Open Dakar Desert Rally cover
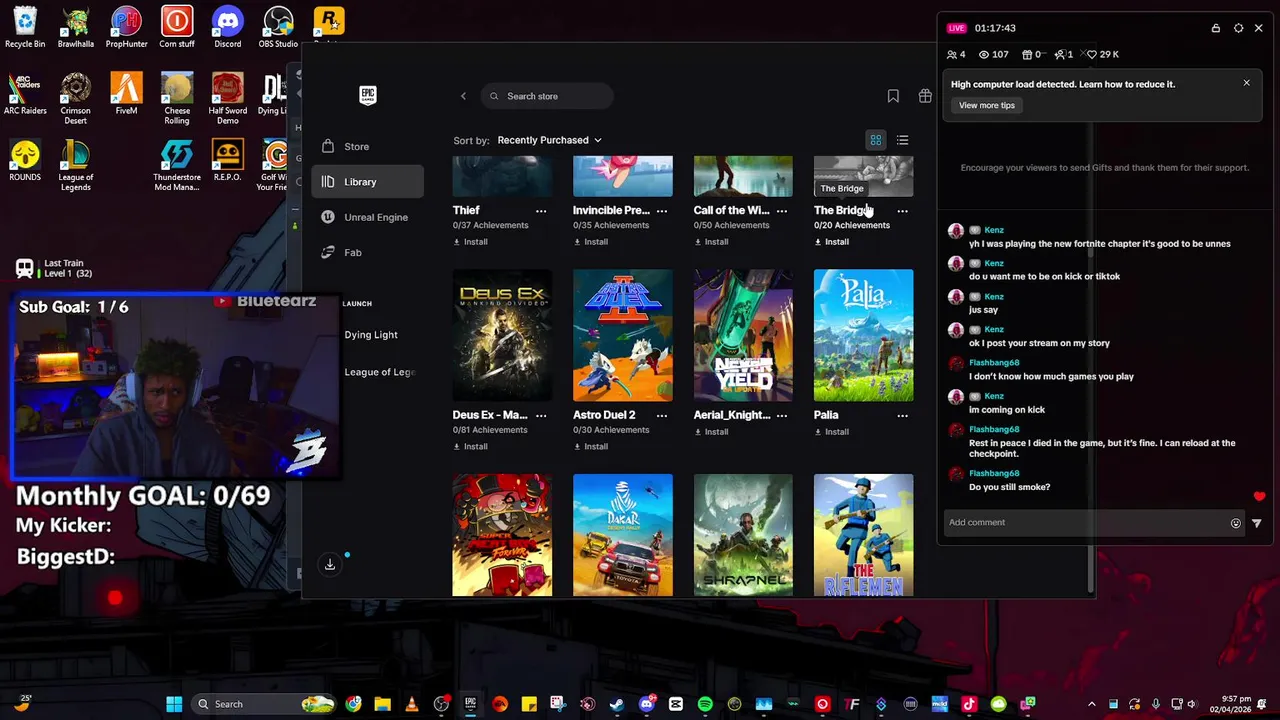The height and width of the screenshot is (720, 1280). tap(623, 535)
